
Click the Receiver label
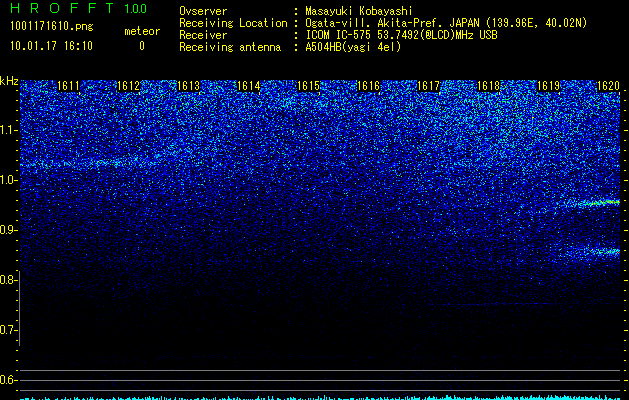coord(203,35)
